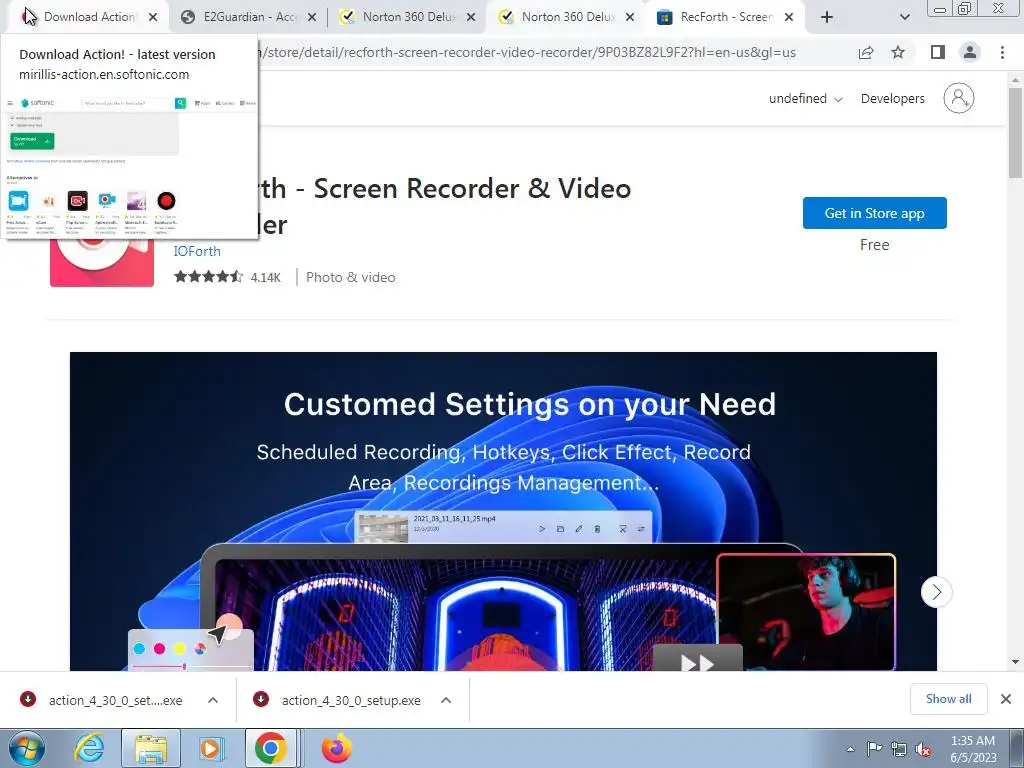Click the network status tray icon
Image resolution: width=1024 pixels, height=768 pixels.
(899, 749)
